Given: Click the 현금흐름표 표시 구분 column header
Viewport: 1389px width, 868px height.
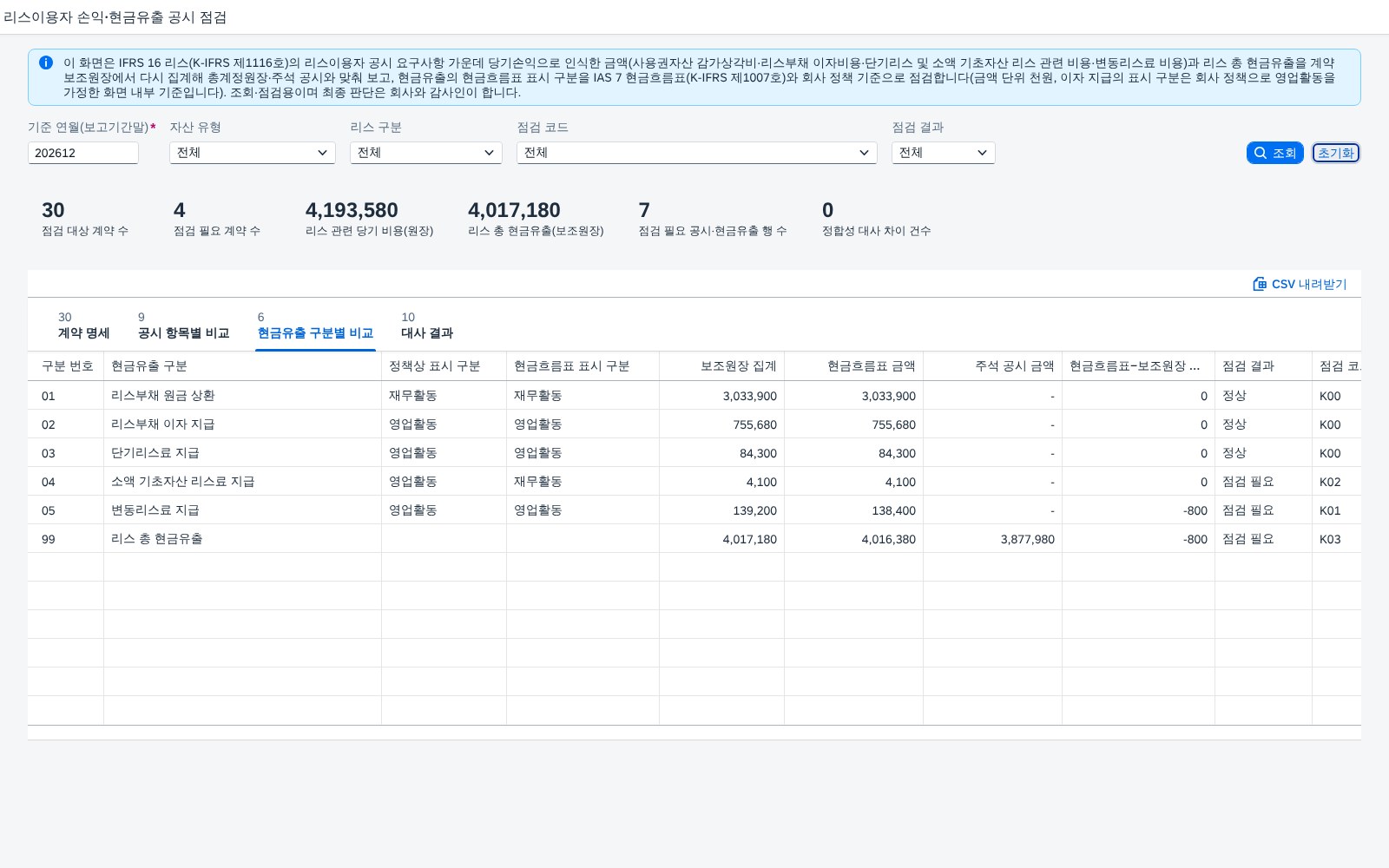Looking at the screenshot, I should [x=583, y=366].
